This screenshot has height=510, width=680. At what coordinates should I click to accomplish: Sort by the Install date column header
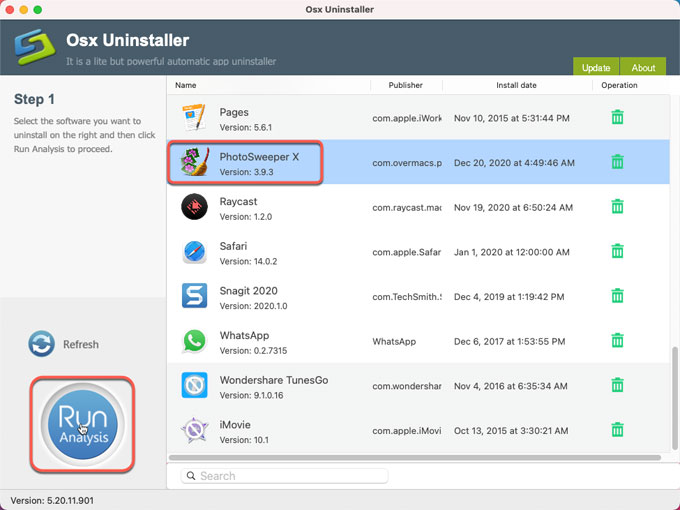[516, 85]
